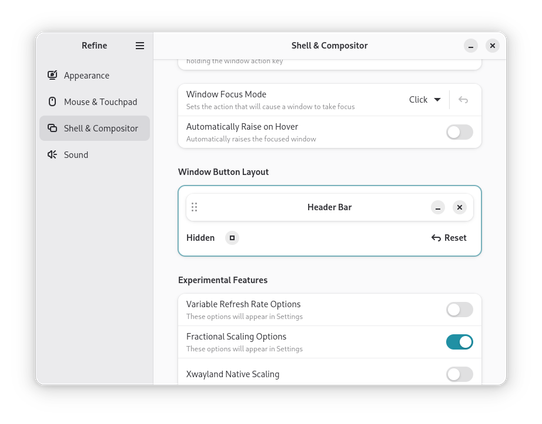
Task: Disable Fractional Scaling Options
Action: click(x=459, y=342)
